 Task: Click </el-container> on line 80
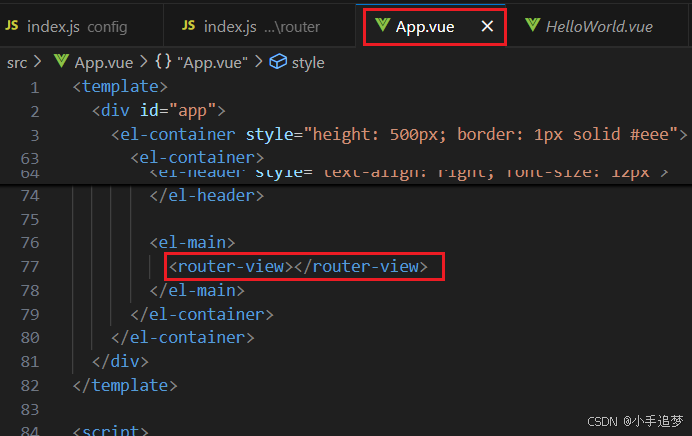pyautogui.click(x=183, y=338)
